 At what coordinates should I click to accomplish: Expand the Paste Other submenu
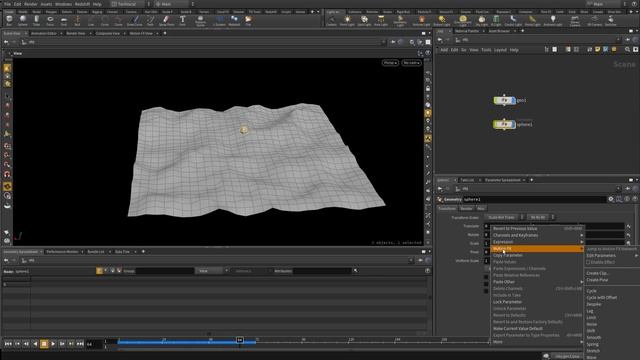point(537,282)
